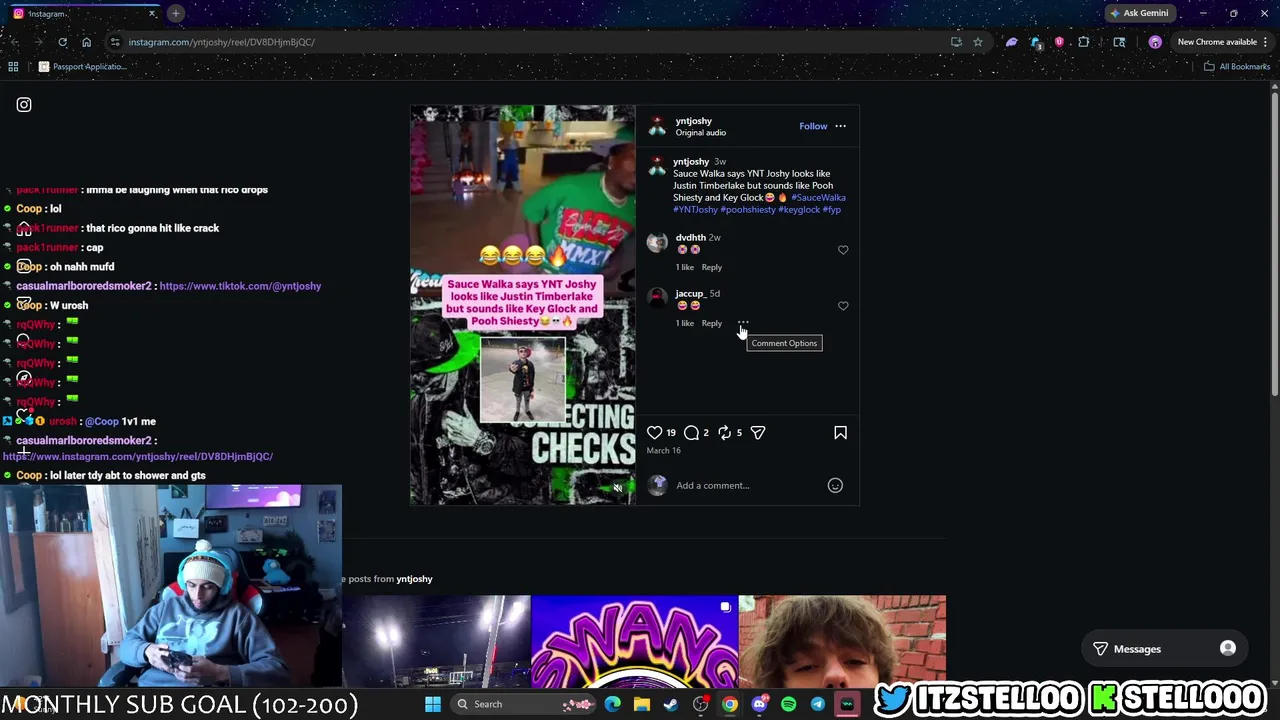1280x720 pixels.
Task: Like jaccup_'s comment
Action: (843, 306)
